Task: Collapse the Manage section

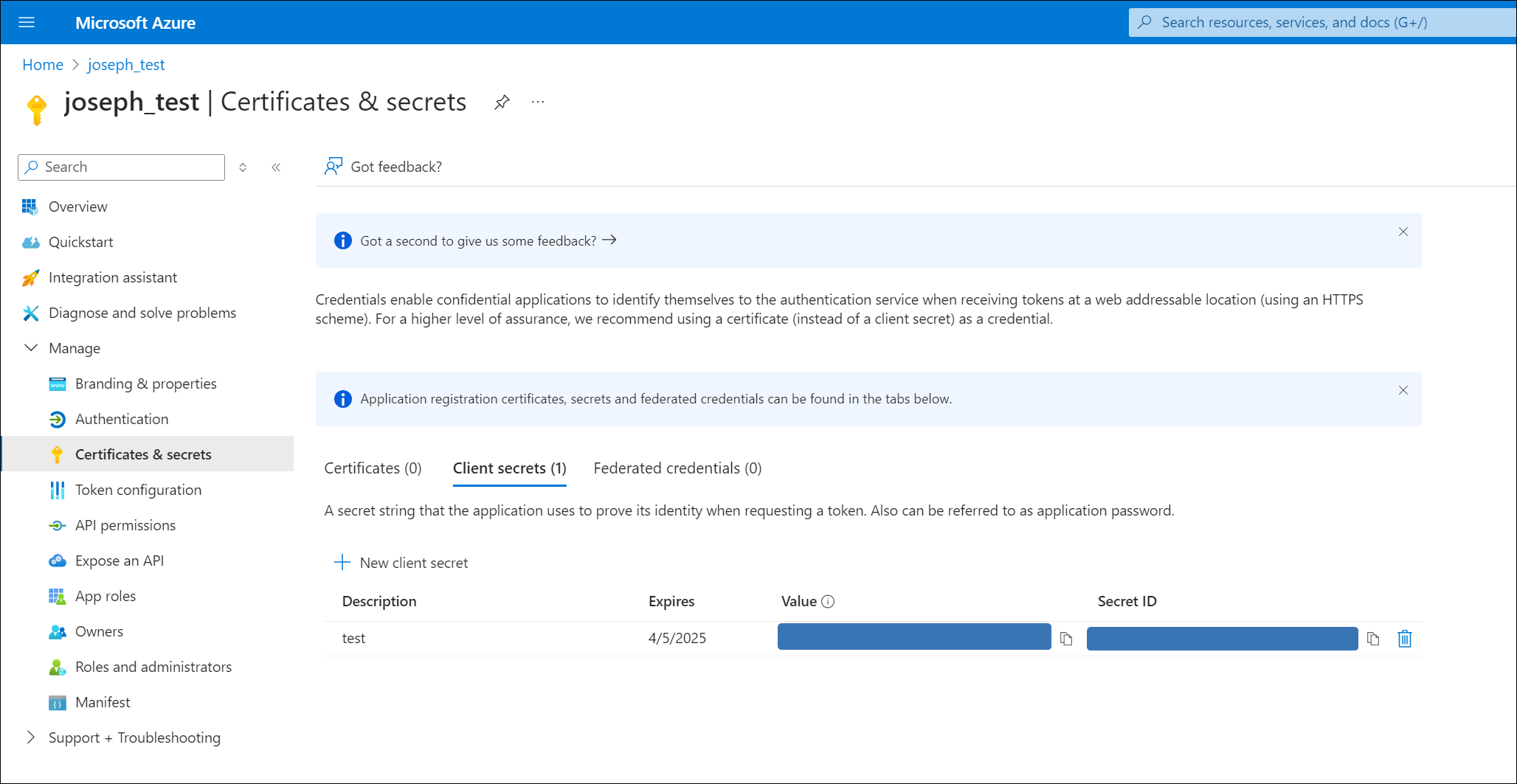Action: point(31,348)
